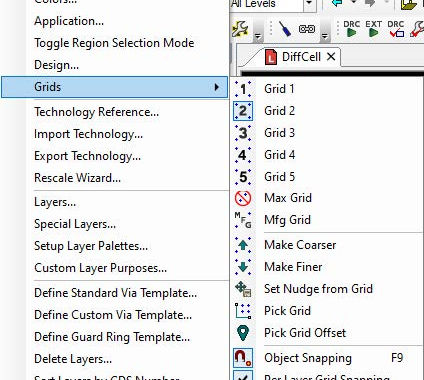The image size is (424, 380).
Task: Choose Rescale Wizard from the menu
Action: [77, 178]
